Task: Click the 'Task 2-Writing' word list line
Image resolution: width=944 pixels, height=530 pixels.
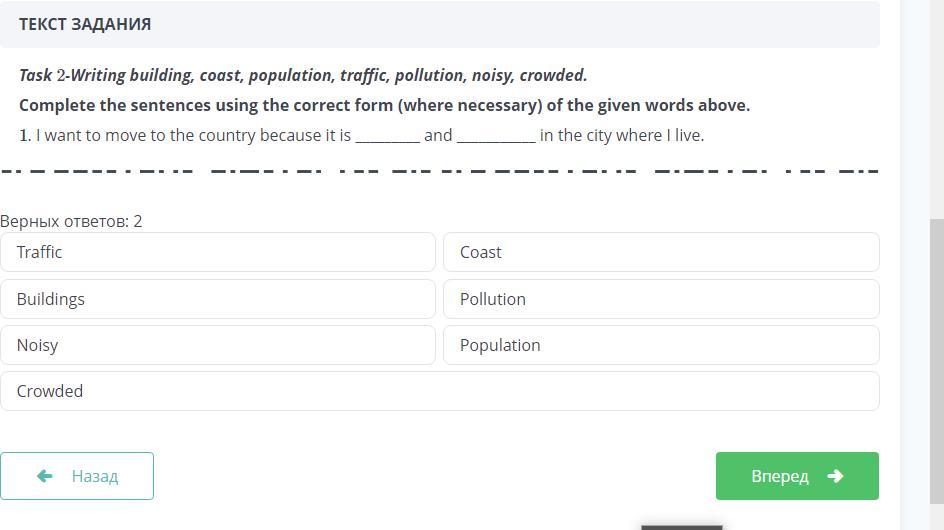Action: point(303,75)
